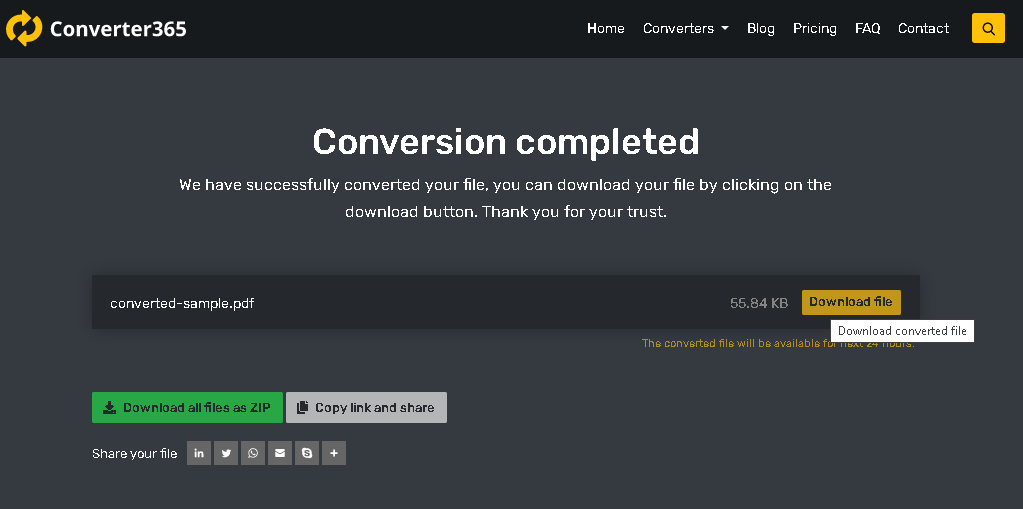1023x509 pixels.
Task: Share file on LinkedIn
Action: pos(199,454)
